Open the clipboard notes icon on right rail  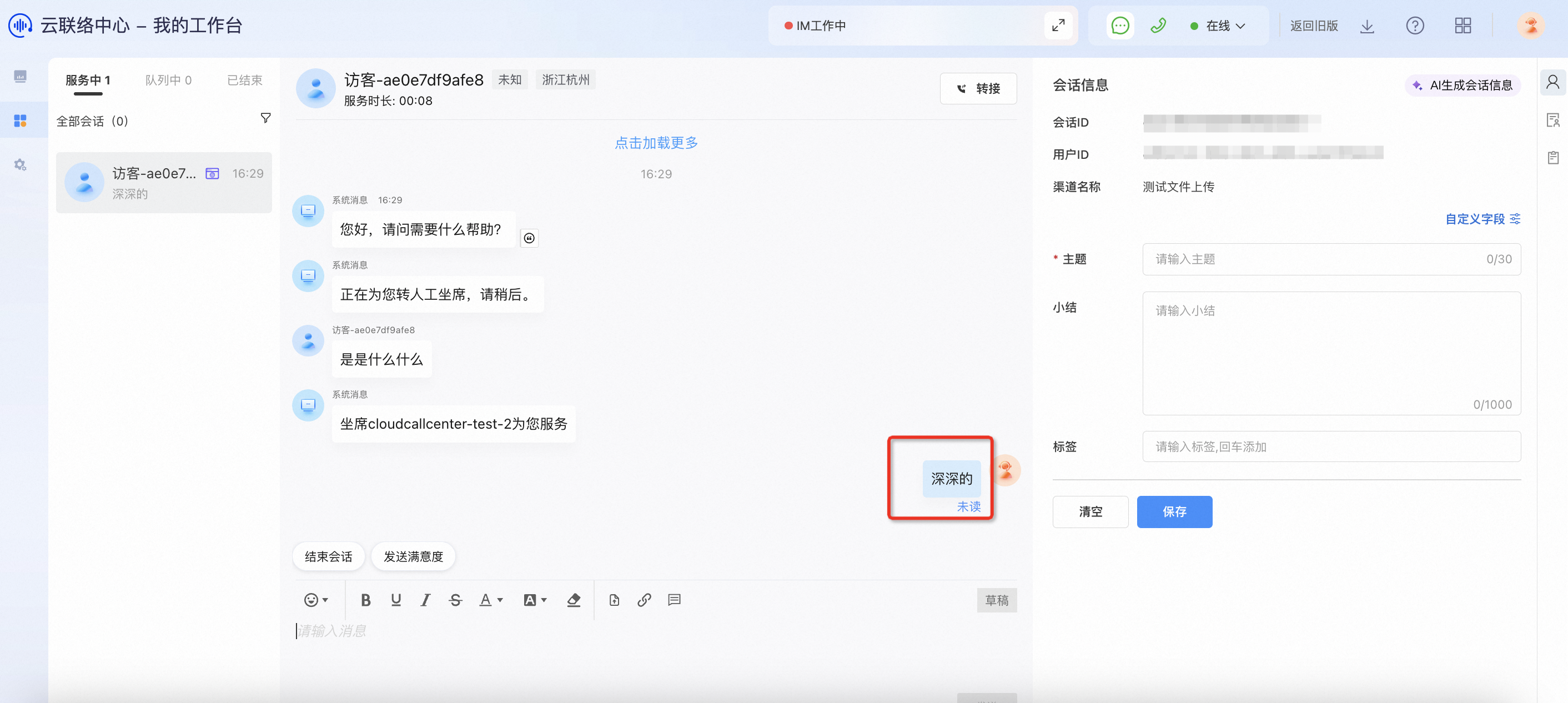point(1553,158)
